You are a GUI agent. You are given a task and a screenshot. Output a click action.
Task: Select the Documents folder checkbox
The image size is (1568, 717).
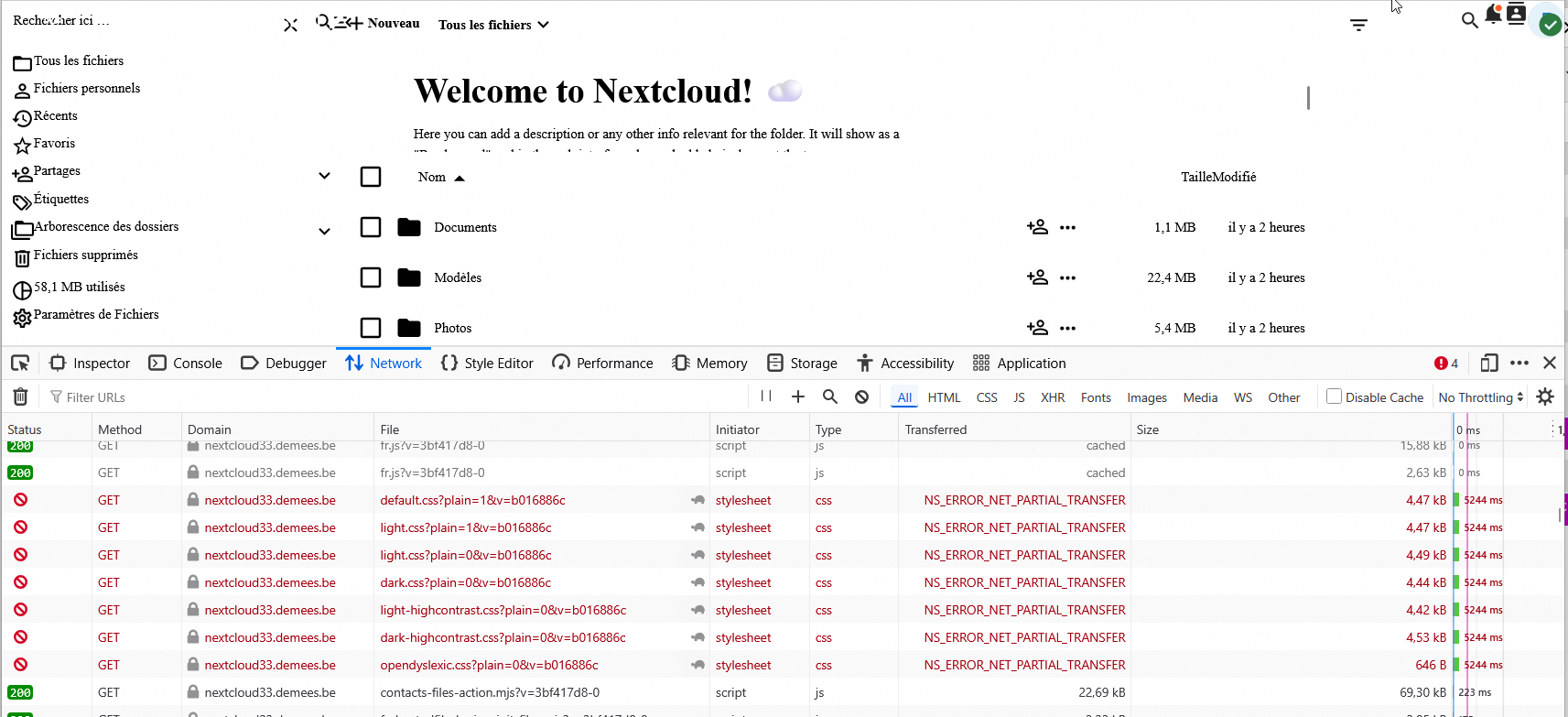[x=371, y=227]
